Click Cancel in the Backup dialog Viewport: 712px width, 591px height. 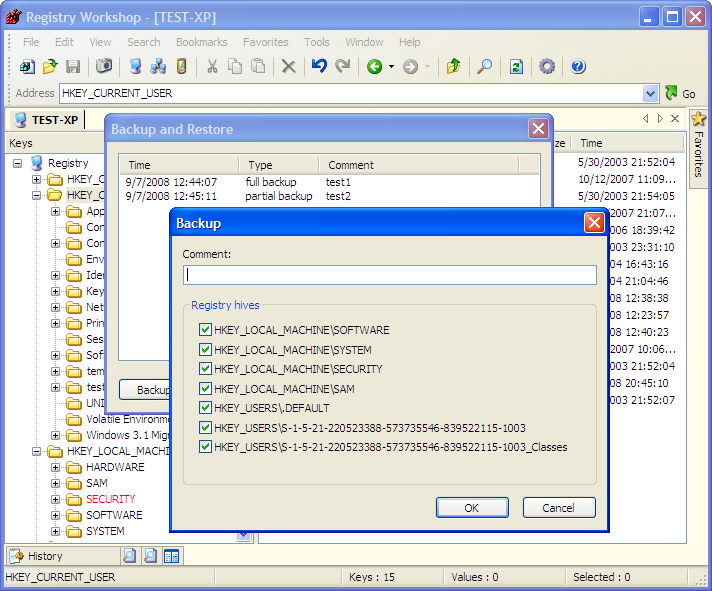pos(558,507)
